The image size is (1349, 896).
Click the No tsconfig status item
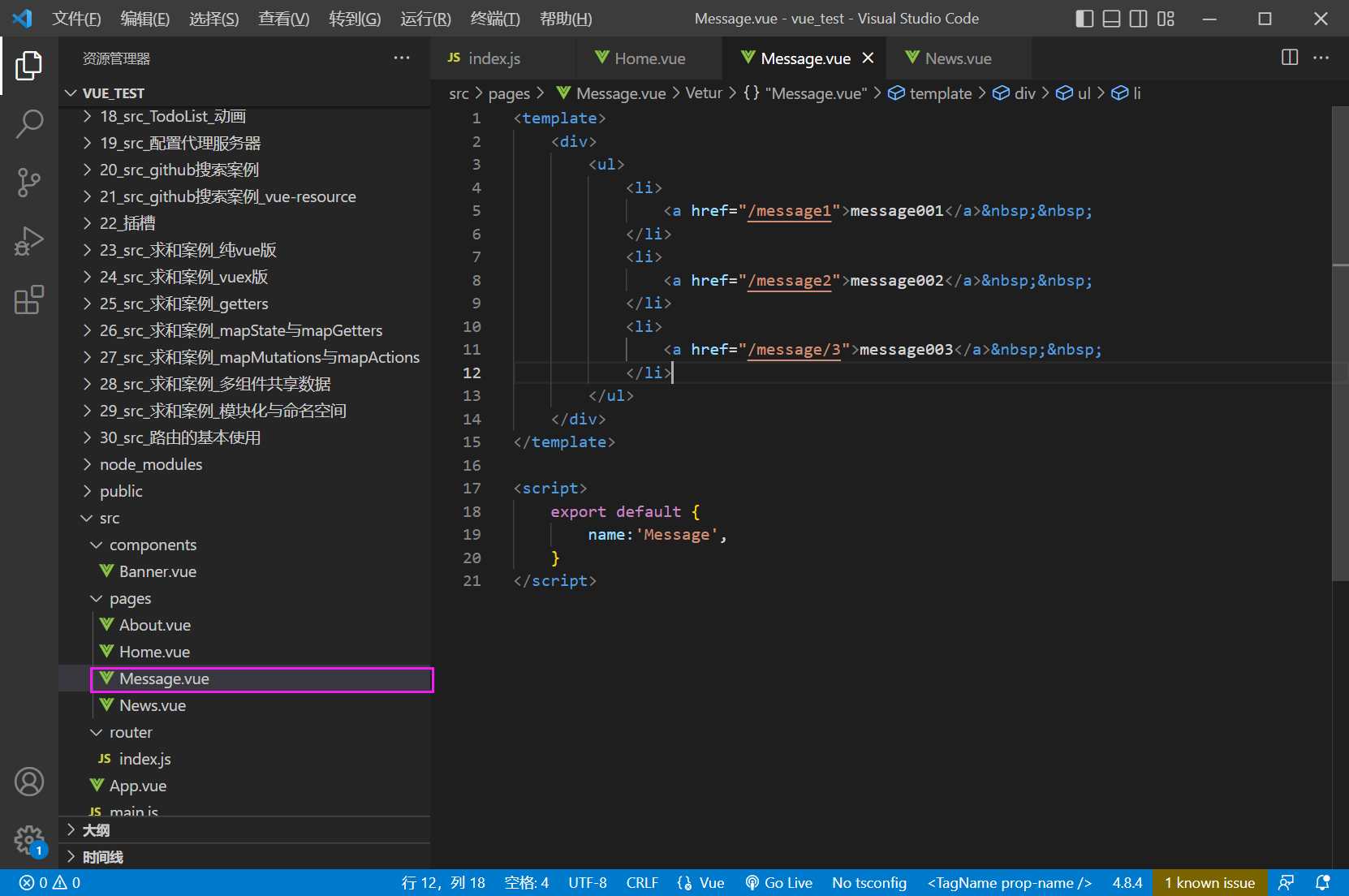pos(869,883)
